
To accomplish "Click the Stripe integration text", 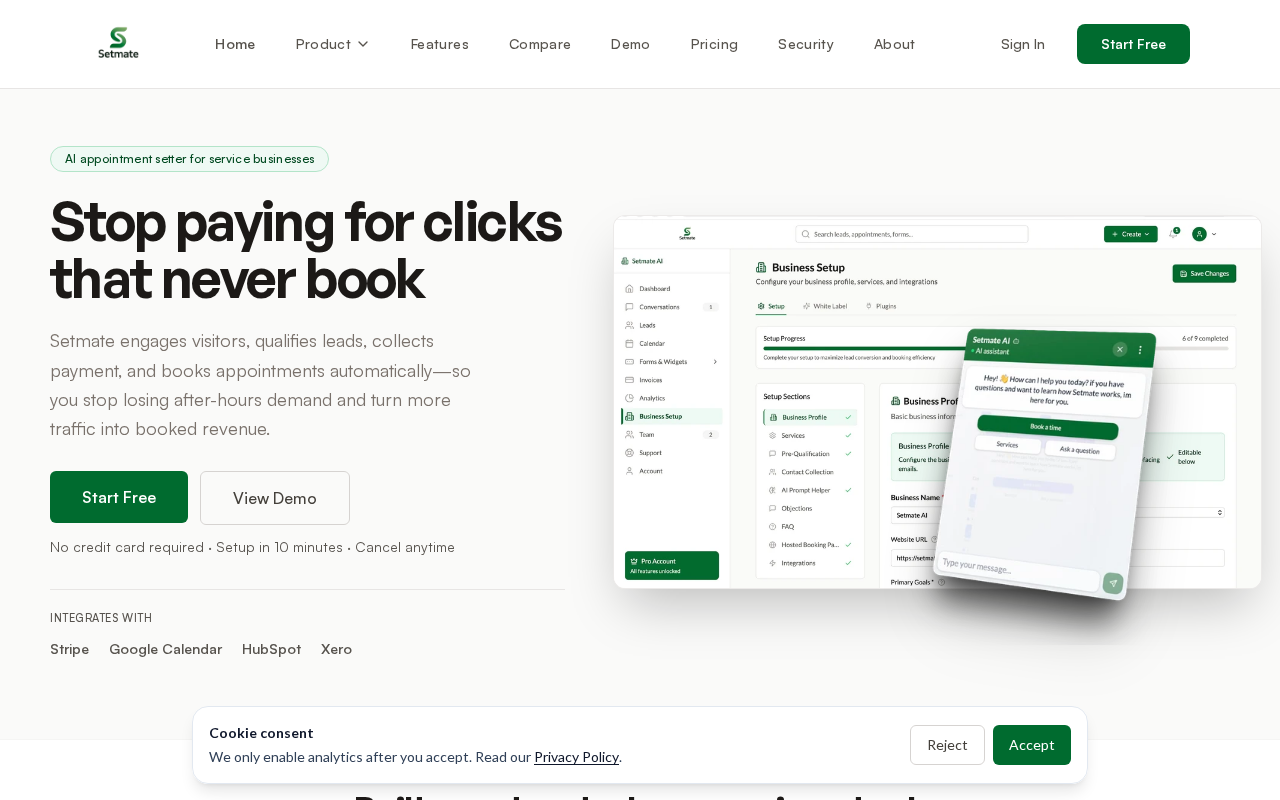I will click(70, 649).
